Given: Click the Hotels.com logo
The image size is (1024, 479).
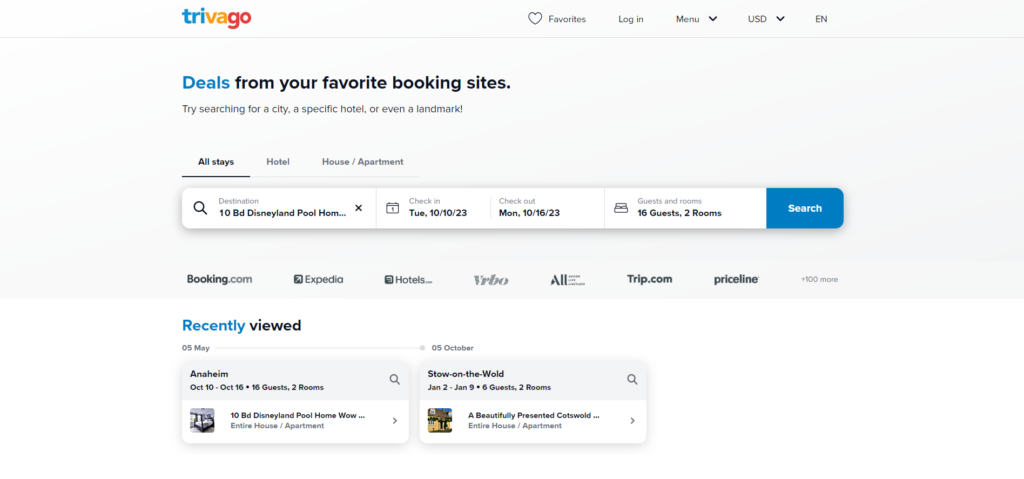Looking at the screenshot, I should tap(408, 279).
